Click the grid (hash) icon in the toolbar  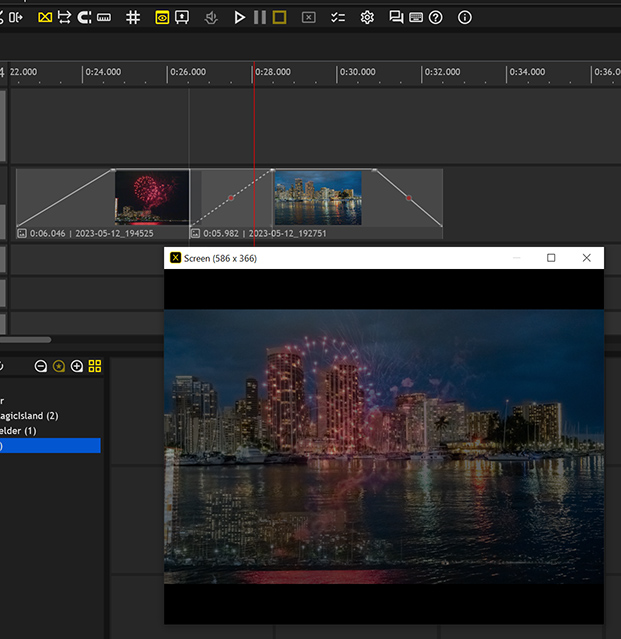(133, 17)
